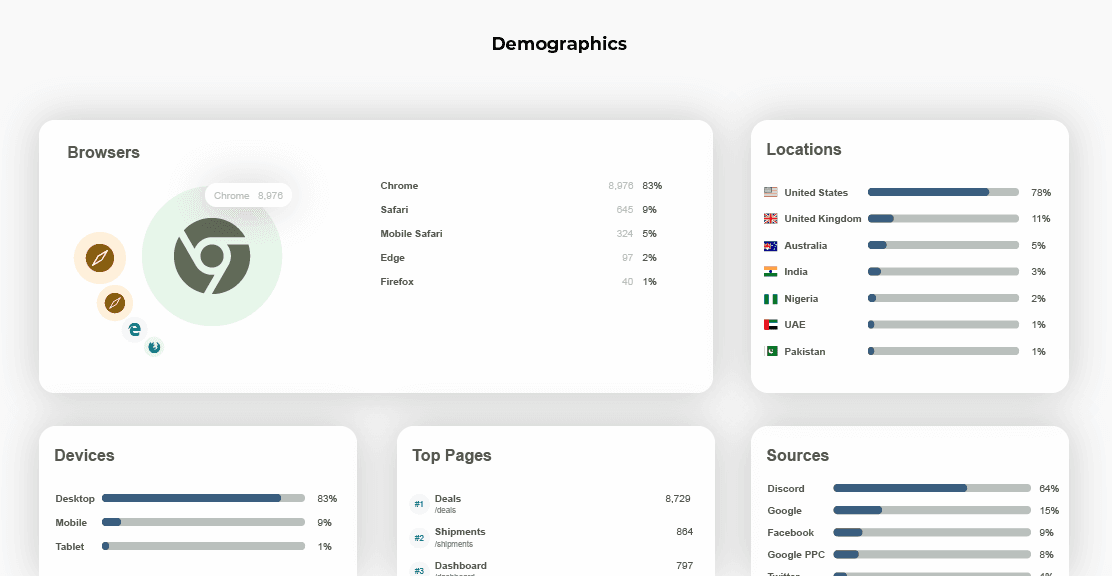Select Mobile Safari in browser list
This screenshot has width=1112, height=576.
click(411, 234)
